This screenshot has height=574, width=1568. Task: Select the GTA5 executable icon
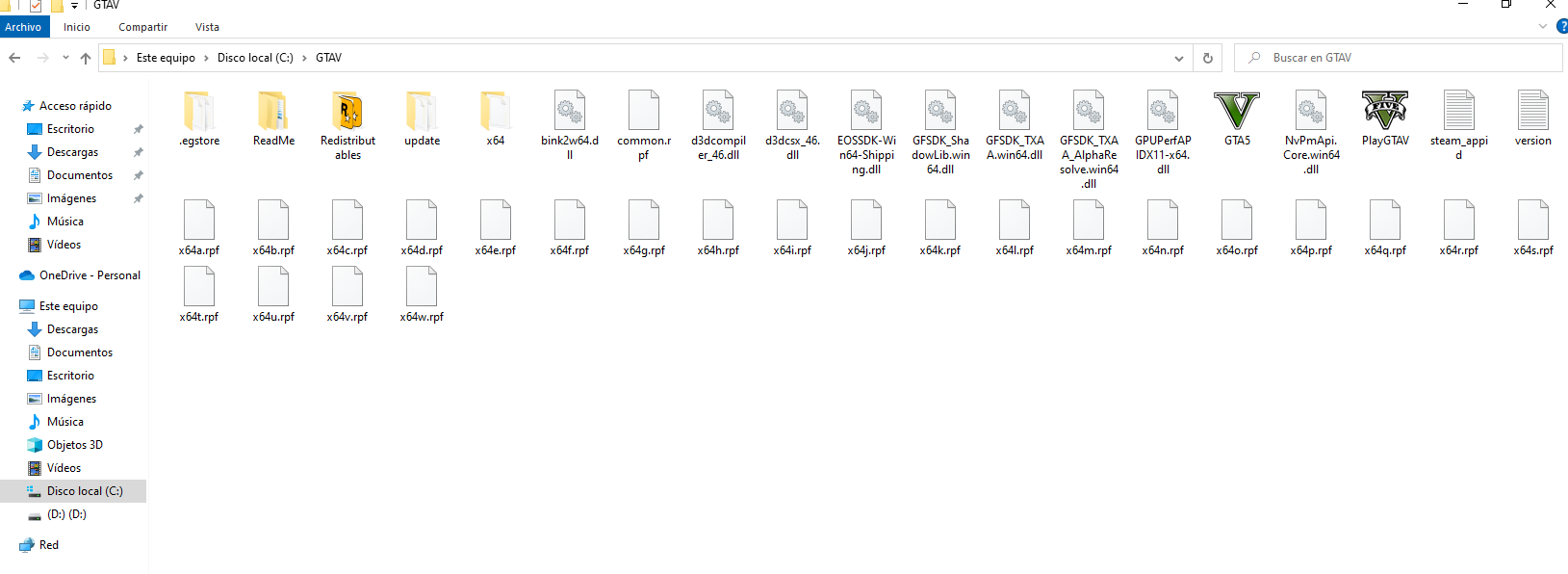pos(1237,111)
